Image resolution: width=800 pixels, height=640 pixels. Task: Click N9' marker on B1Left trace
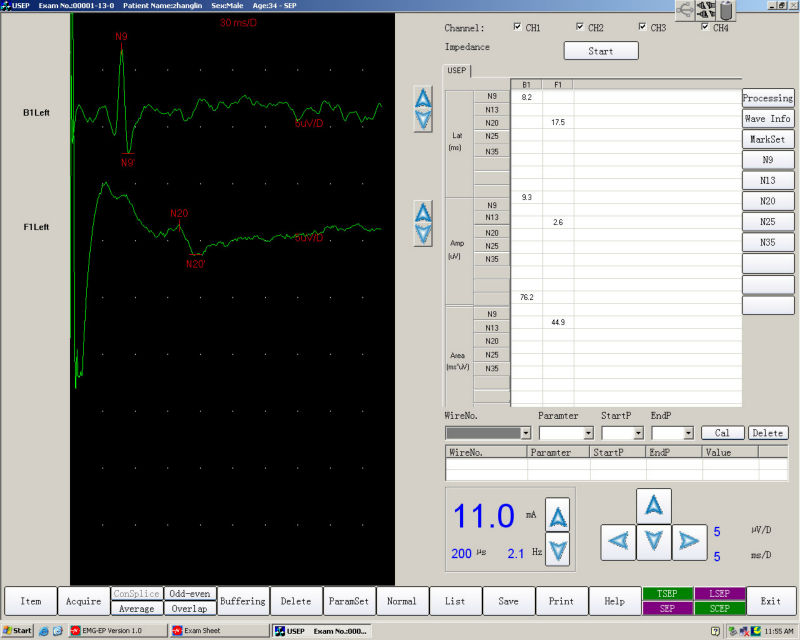pos(128,162)
